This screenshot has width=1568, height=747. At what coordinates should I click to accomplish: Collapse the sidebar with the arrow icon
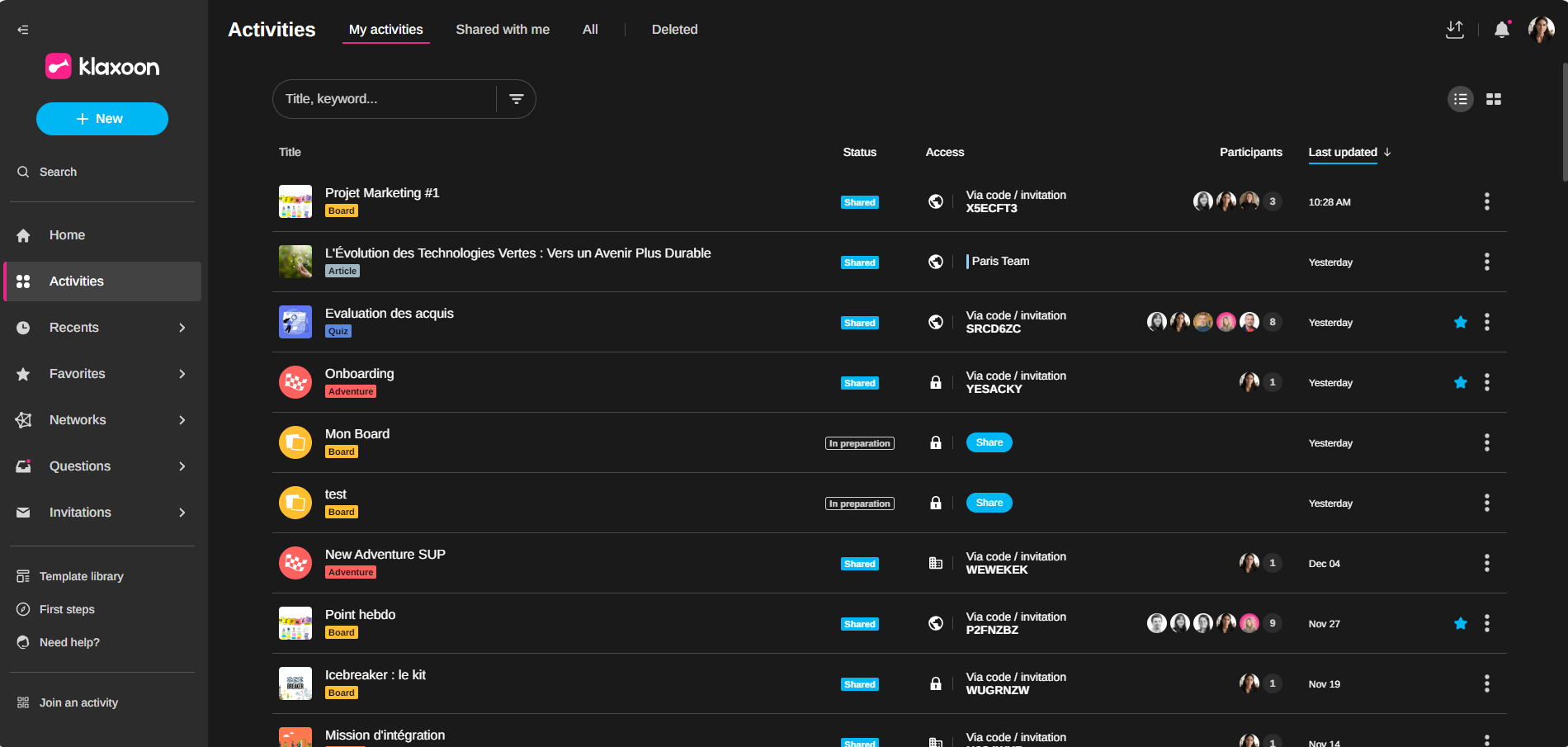[x=23, y=30]
